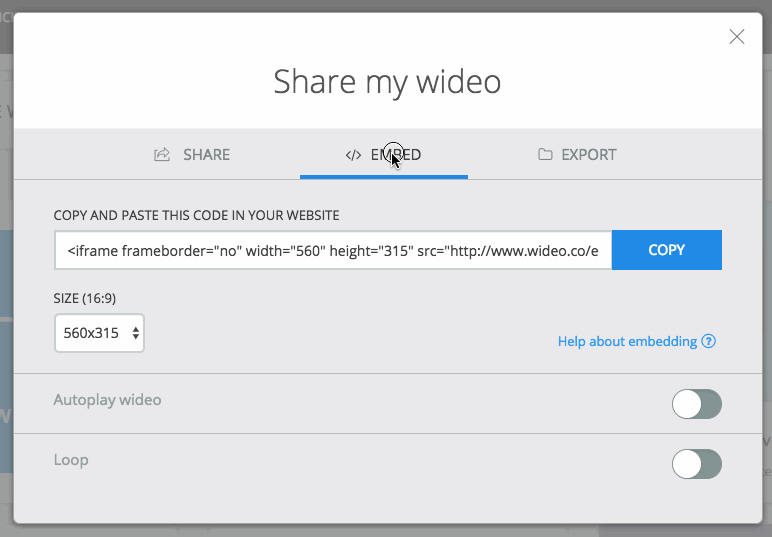Switch to the SHARE tab
Image resolution: width=772 pixels, height=537 pixels.
click(x=206, y=155)
